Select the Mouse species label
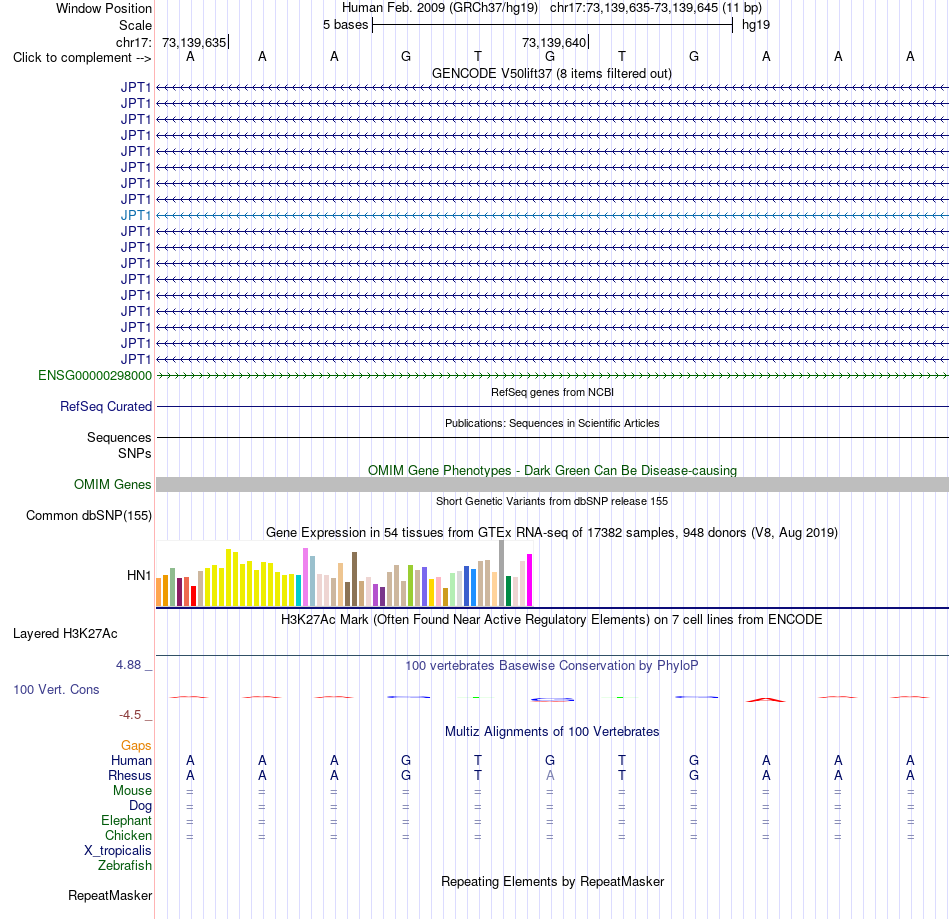 coord(133,791)
